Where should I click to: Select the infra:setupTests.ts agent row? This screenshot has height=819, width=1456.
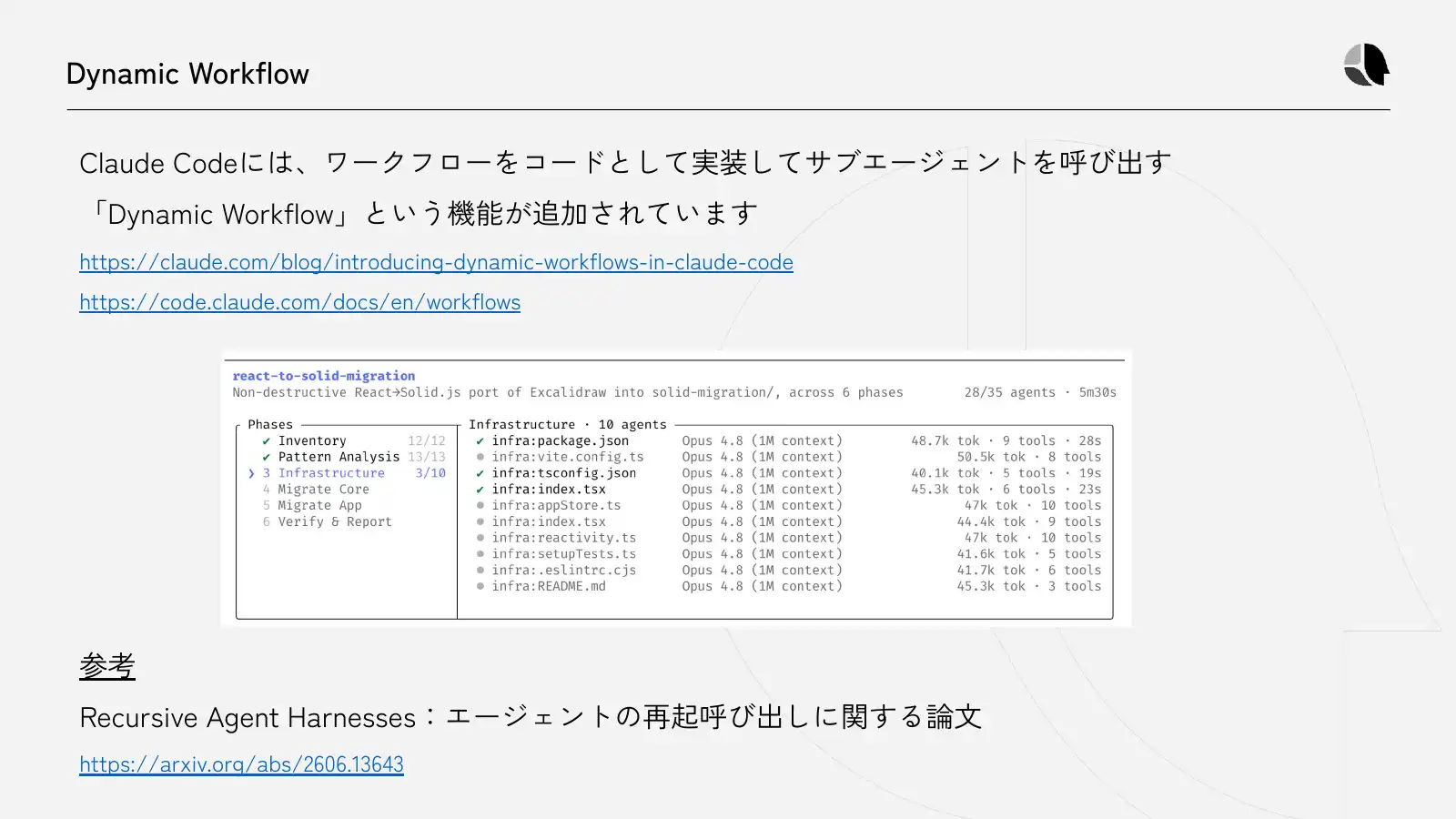788,554
